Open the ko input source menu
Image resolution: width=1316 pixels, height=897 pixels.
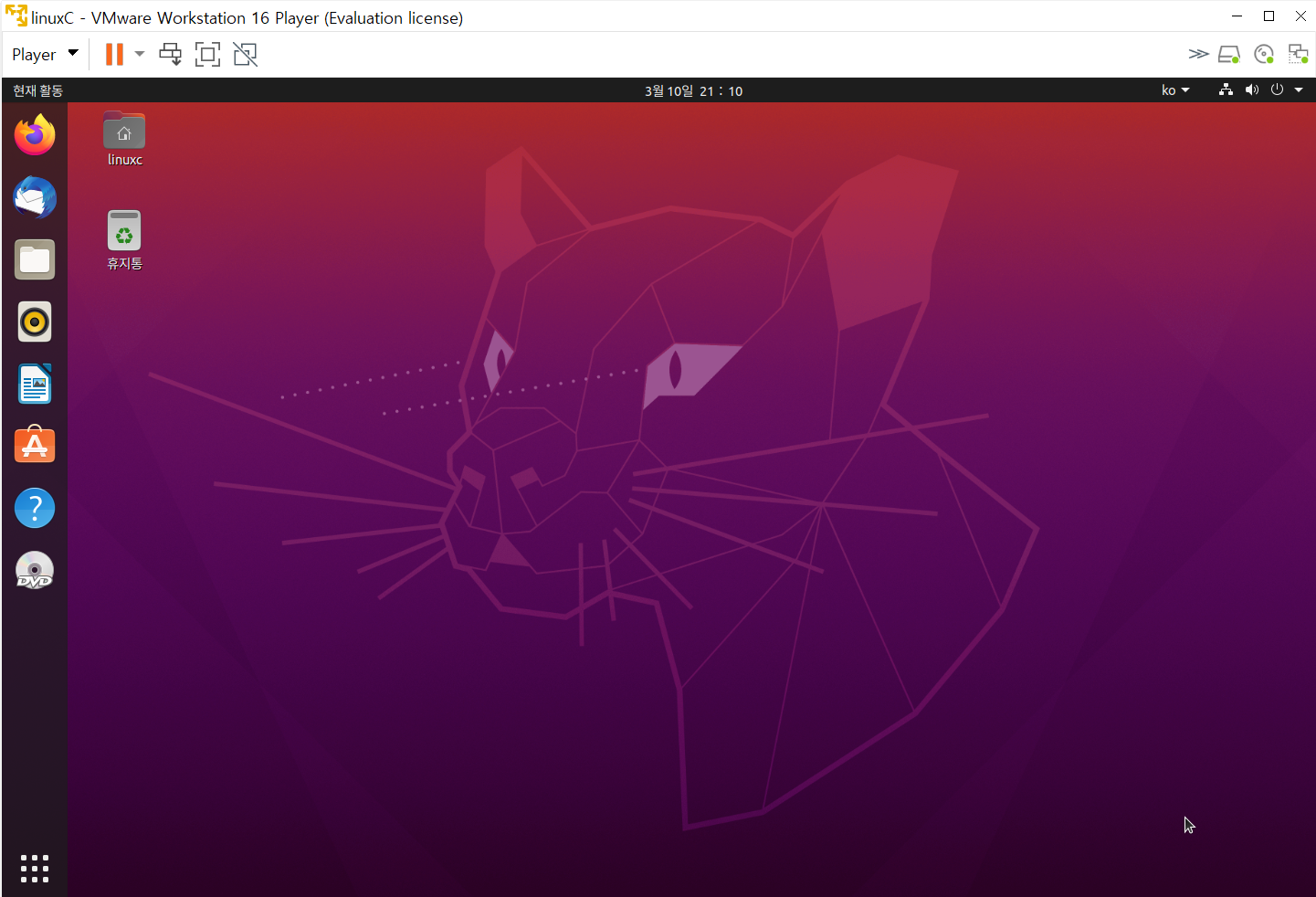(1175, 90)
